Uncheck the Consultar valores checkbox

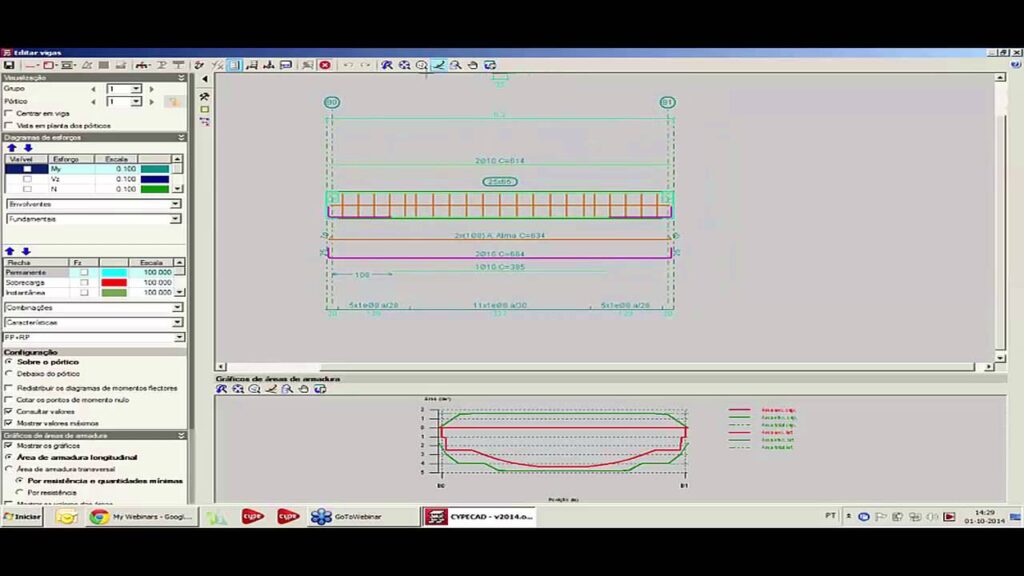coord(9,411)
